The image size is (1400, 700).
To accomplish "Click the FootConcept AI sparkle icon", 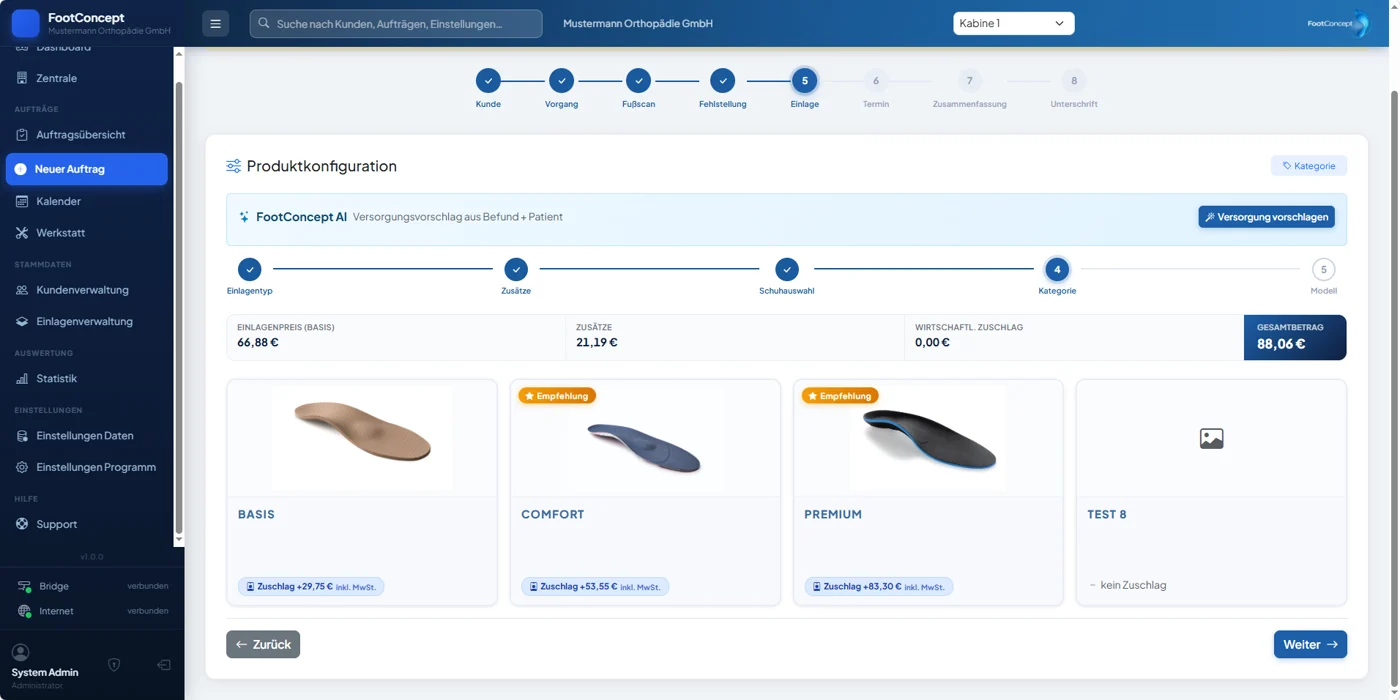I will point(244,217).
